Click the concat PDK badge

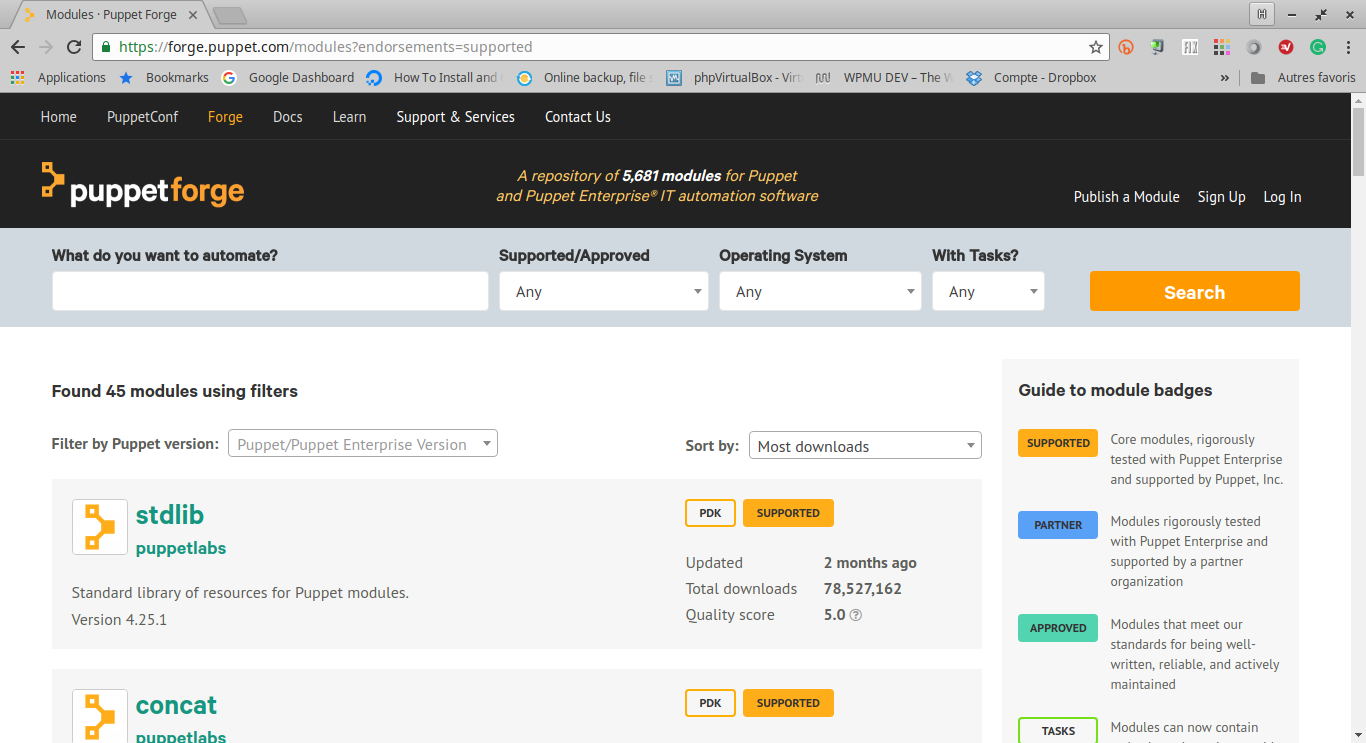(710, 703)
